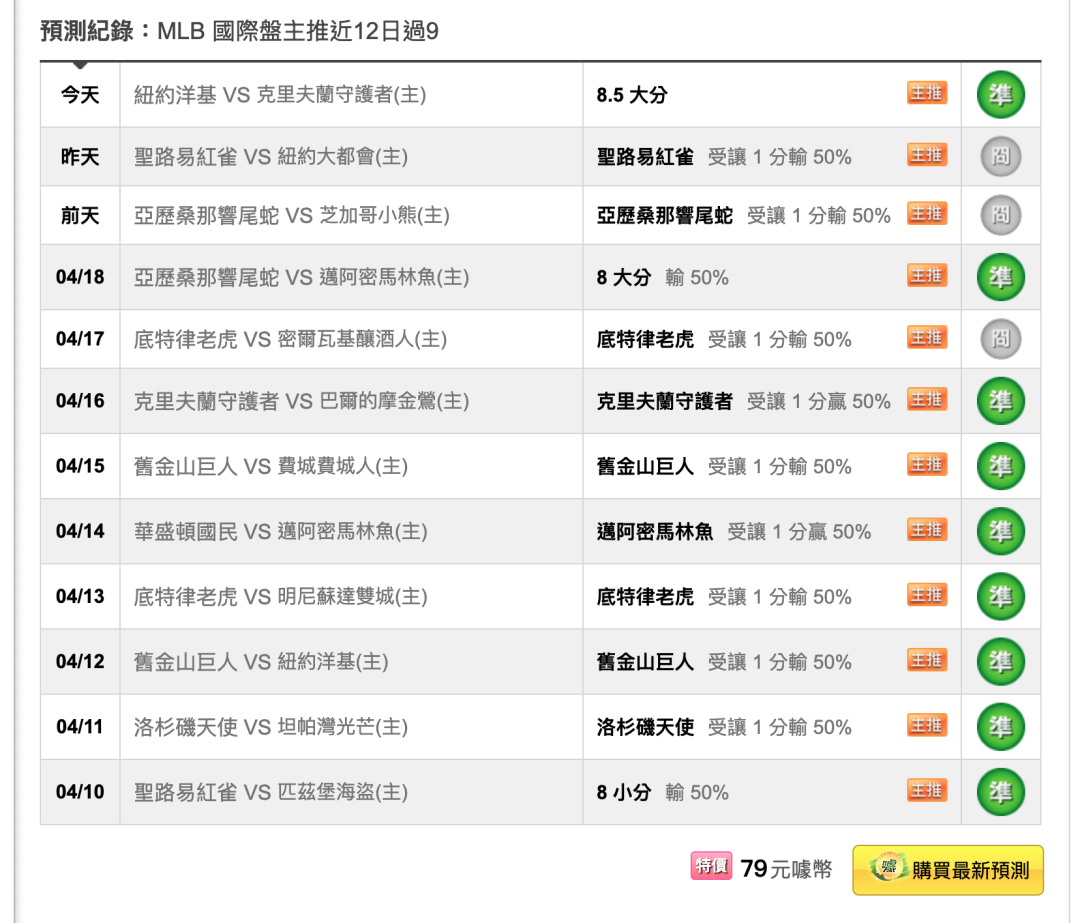This screenshot has height=923, width=1080.
Task: Click the 邁阿密馬林魚 受讓 1 分贏 50% prediction
Action: coord(734,531)
